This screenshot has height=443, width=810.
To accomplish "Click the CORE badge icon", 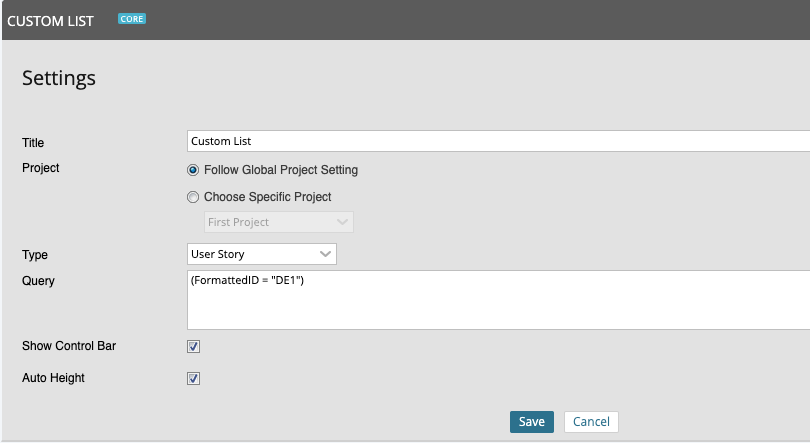I will [x=131, y=18].
